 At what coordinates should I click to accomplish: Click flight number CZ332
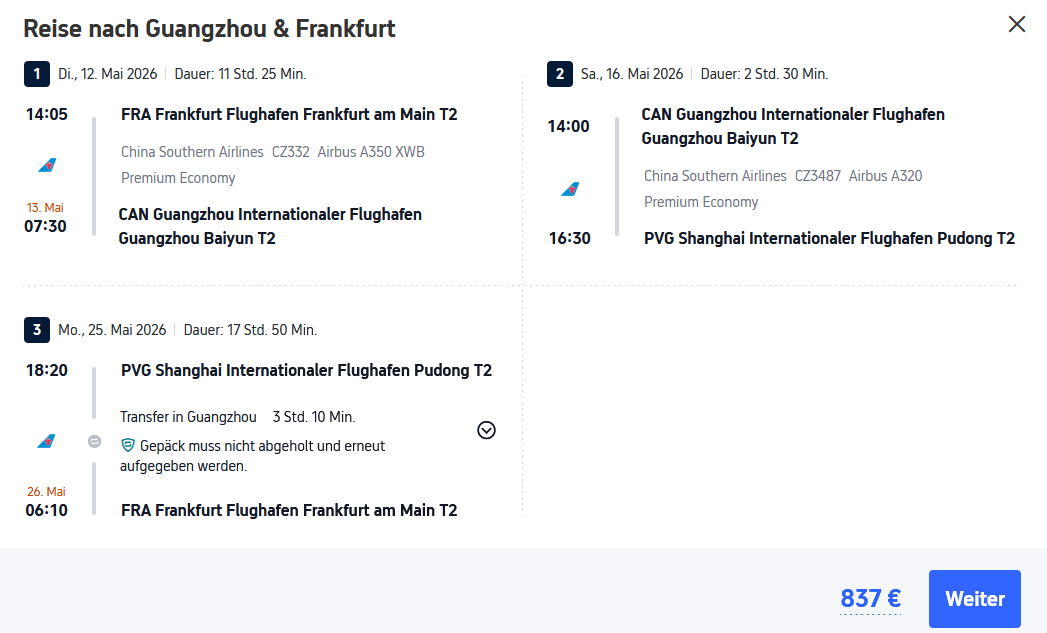tap(291, 152)
